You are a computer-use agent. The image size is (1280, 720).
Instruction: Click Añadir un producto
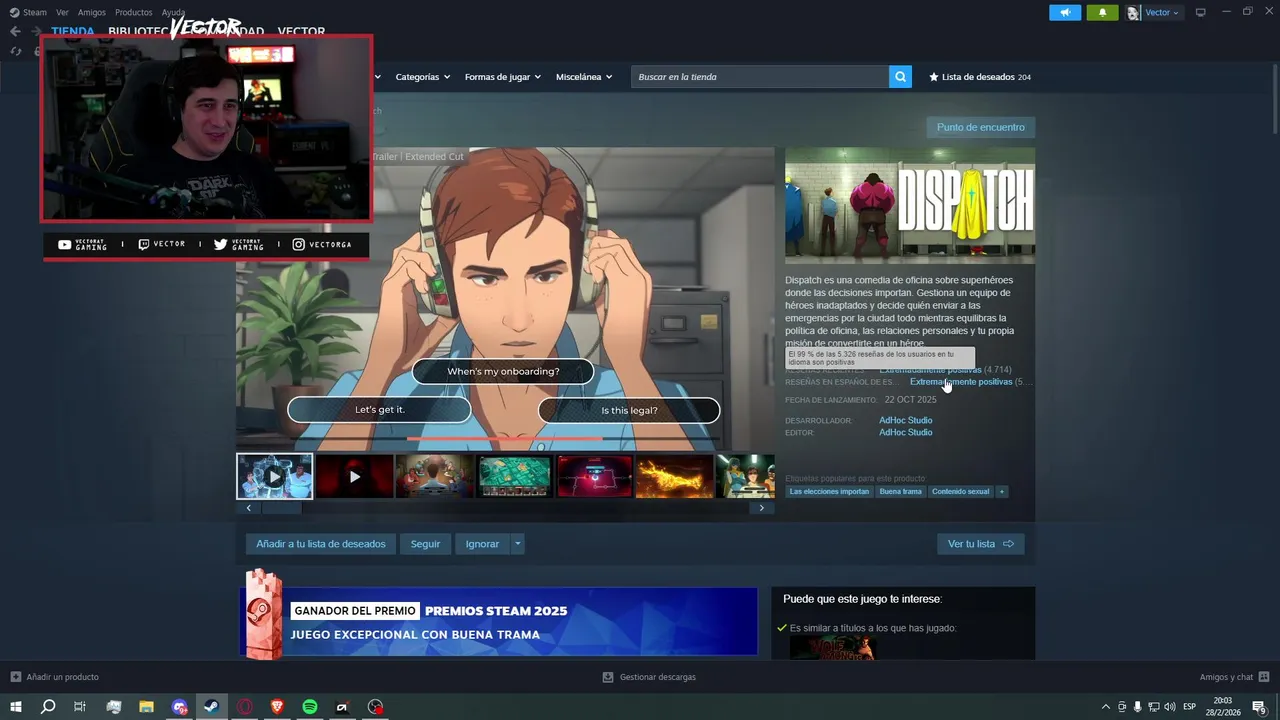point(55,677)
